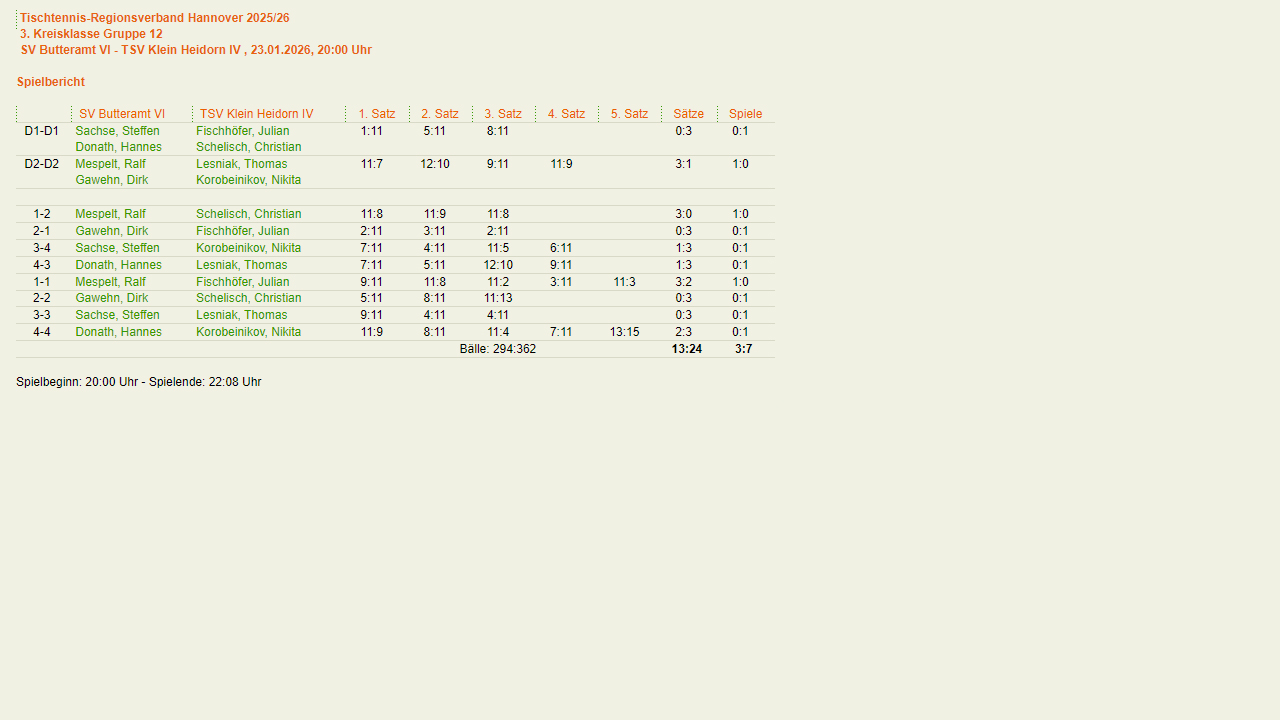Image resolution: width=1280 pixels, height=720 pixels.
Task: Open the 3. Kreisklasse Gruppe 12 link
Action: click(x=91, y=34)
